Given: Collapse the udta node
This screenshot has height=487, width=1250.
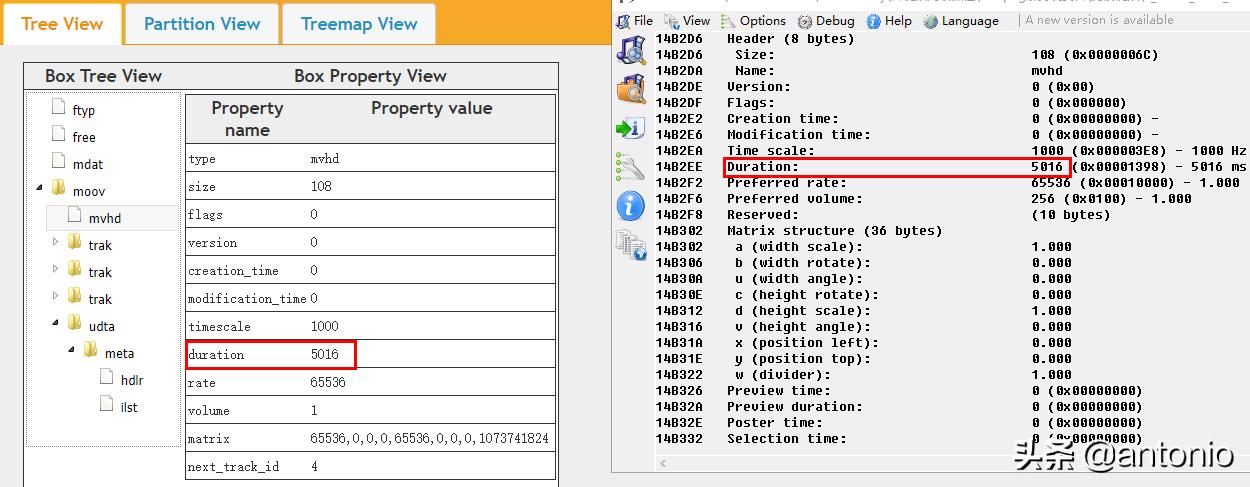Looking at the screenshot, I should coord(56,323).
